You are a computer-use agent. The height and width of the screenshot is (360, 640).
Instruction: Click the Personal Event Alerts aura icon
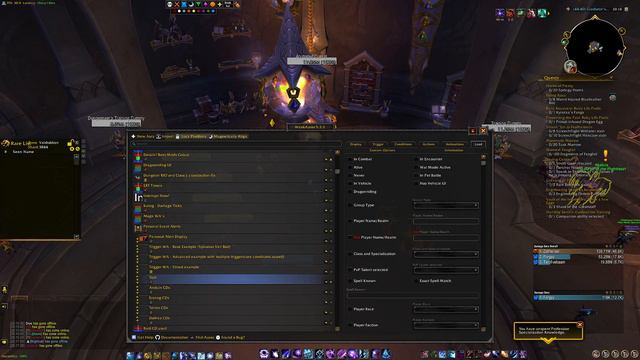click(x=138, y=228)
